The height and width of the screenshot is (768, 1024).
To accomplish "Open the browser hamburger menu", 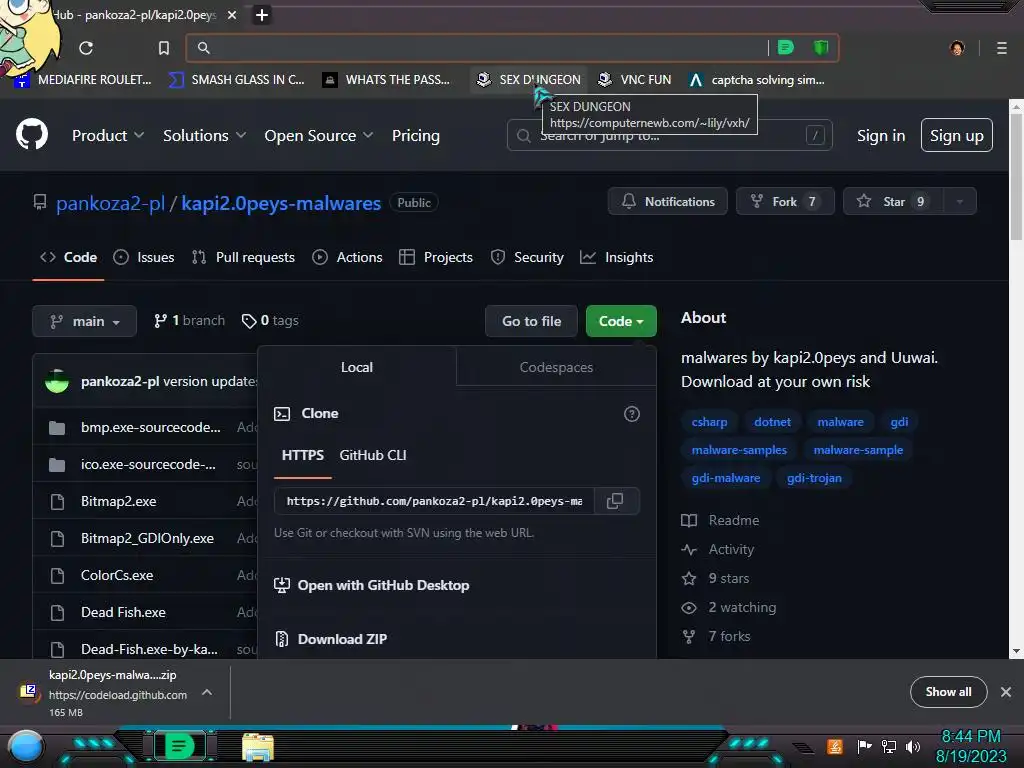I will coord(1001,48).
